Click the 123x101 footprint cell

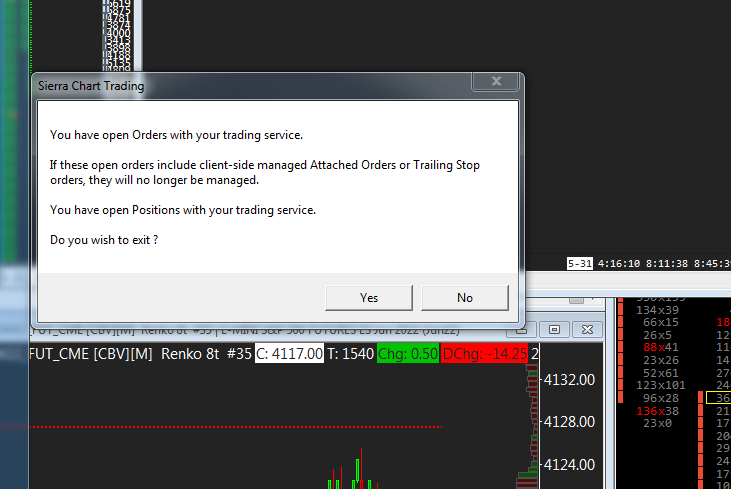[x=661, y=385]
